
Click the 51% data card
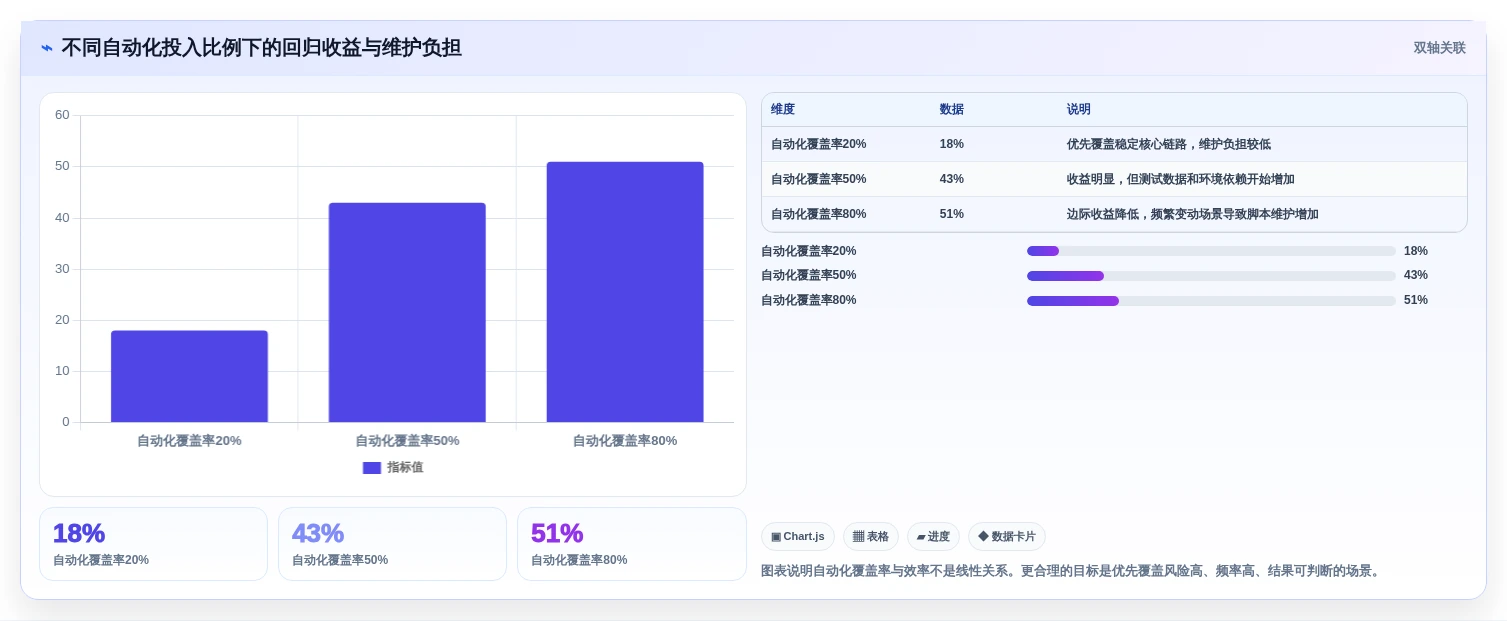pos(631,544)
